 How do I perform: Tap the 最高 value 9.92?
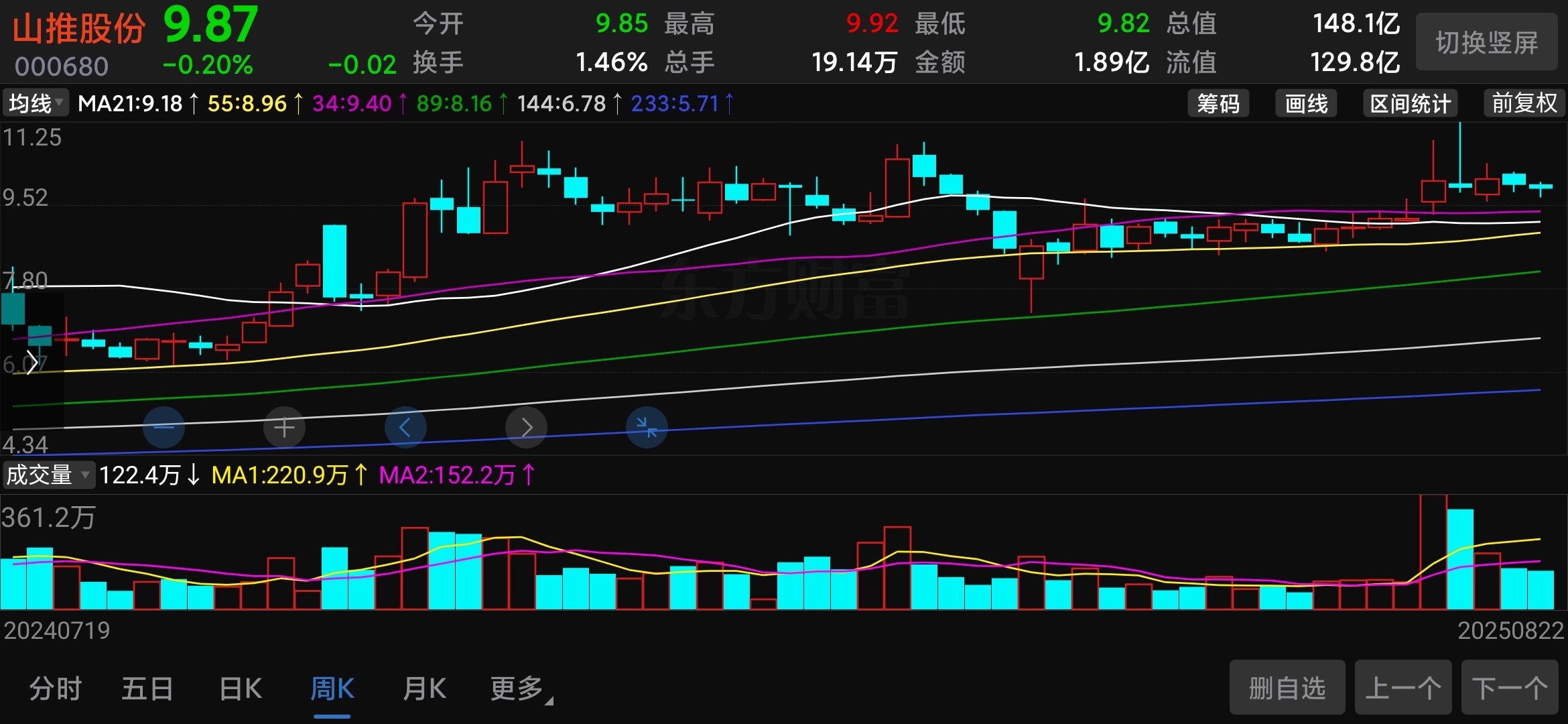[872, 23]
